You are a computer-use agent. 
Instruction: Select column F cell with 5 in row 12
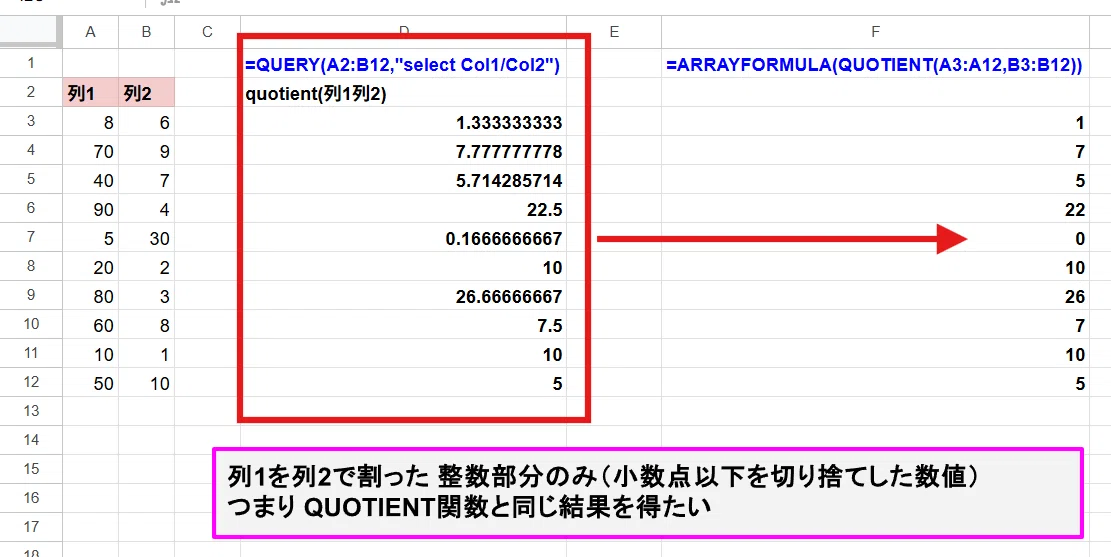[x=876, y=383]
